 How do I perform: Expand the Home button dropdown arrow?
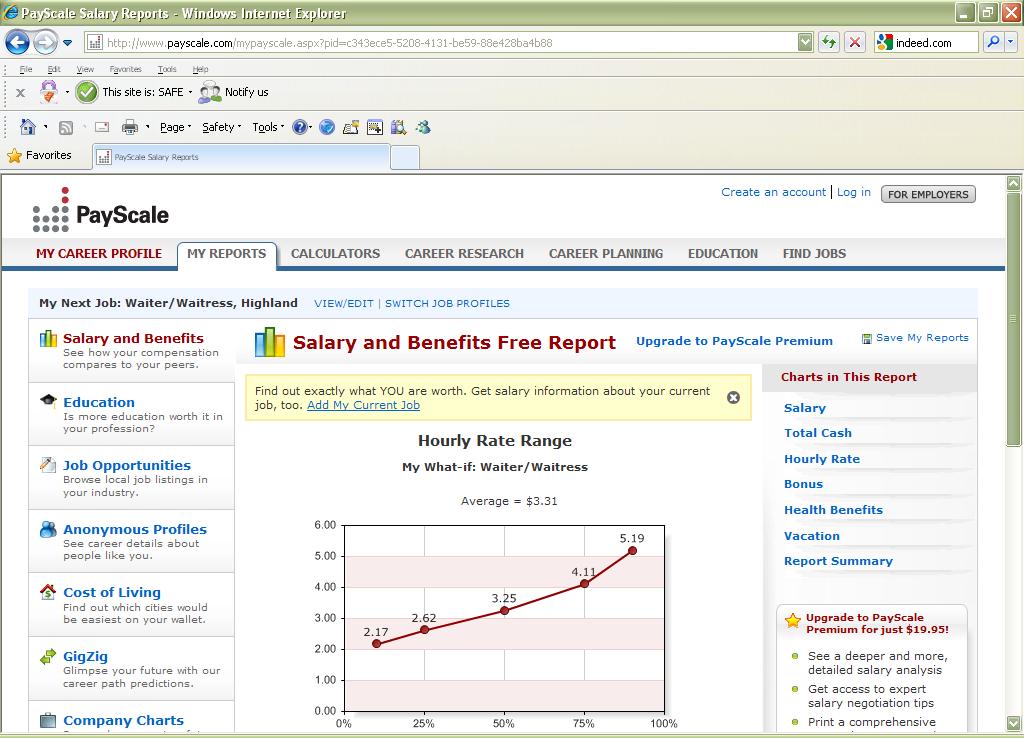pos(45,127)
